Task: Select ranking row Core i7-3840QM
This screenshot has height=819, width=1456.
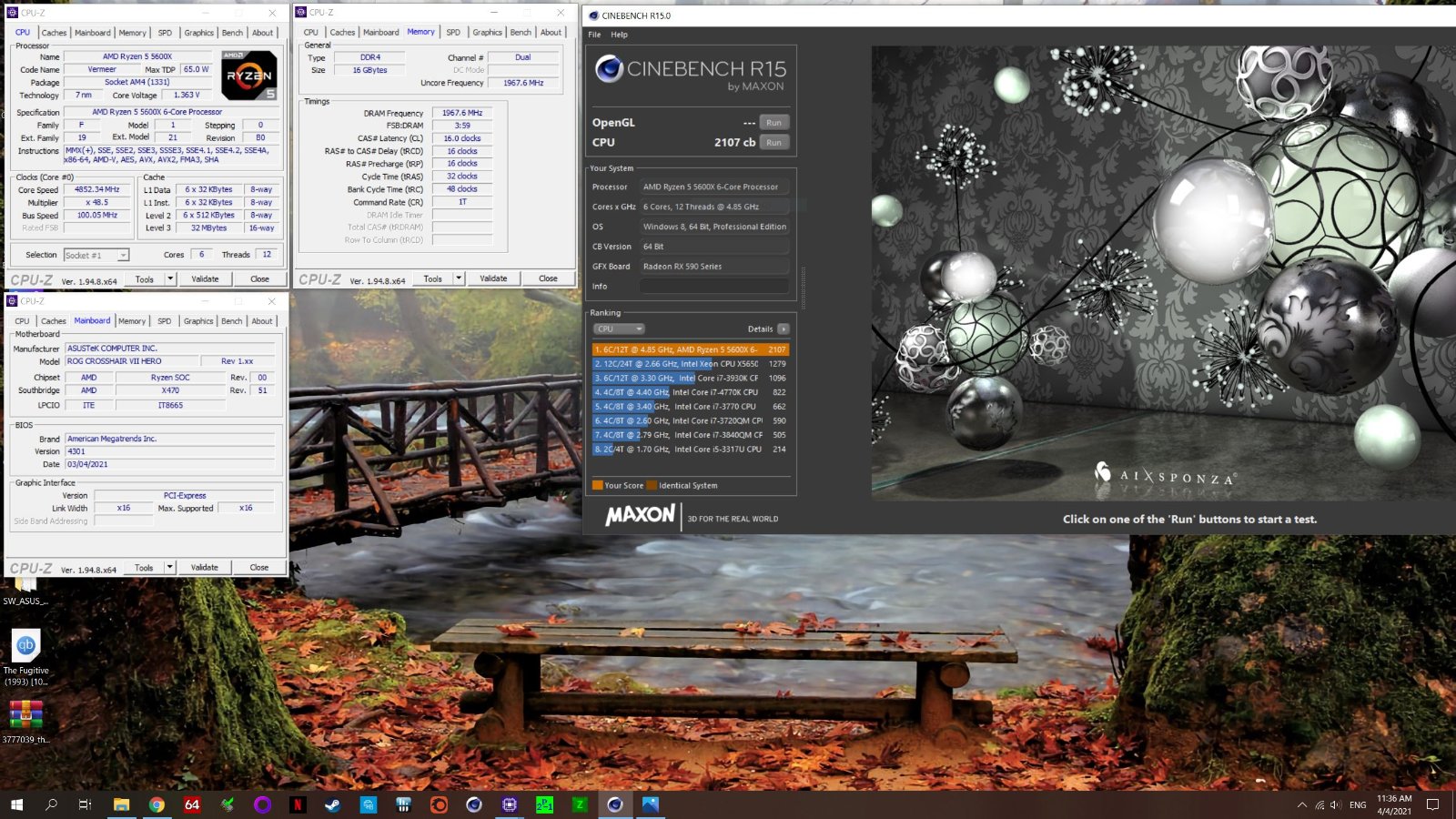Action: 691,435
